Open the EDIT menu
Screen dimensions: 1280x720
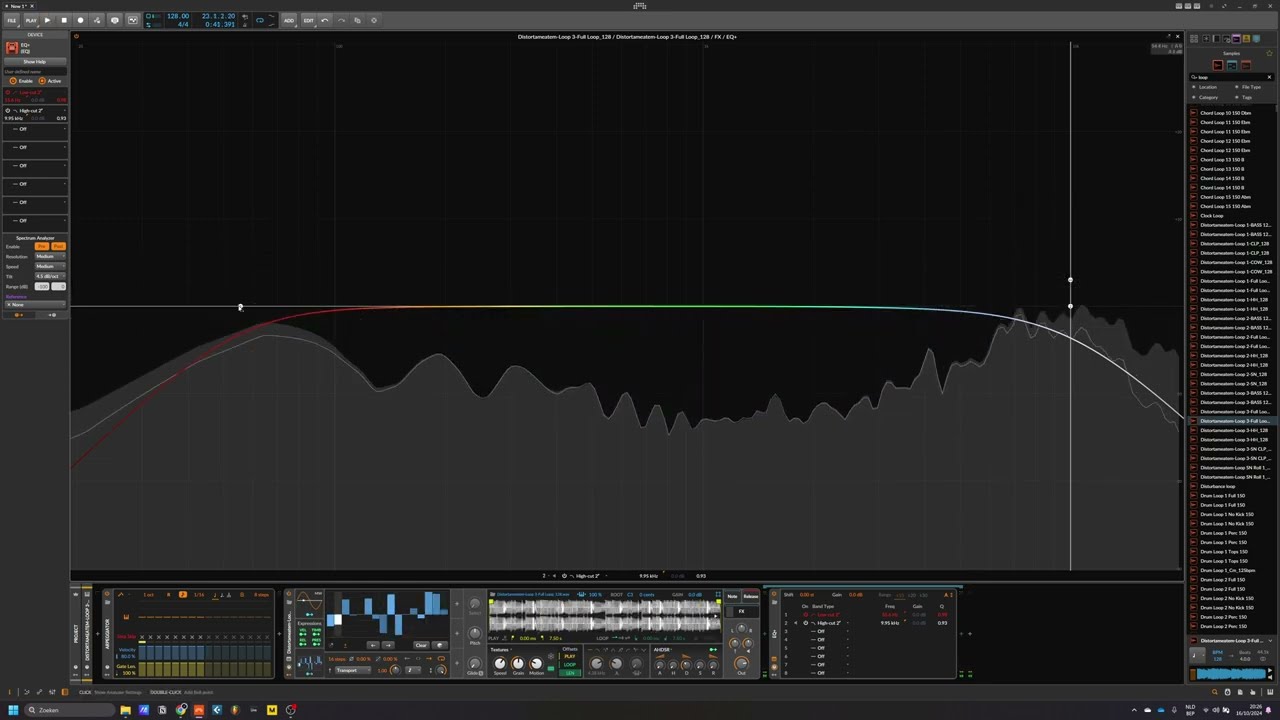[309, 20]
